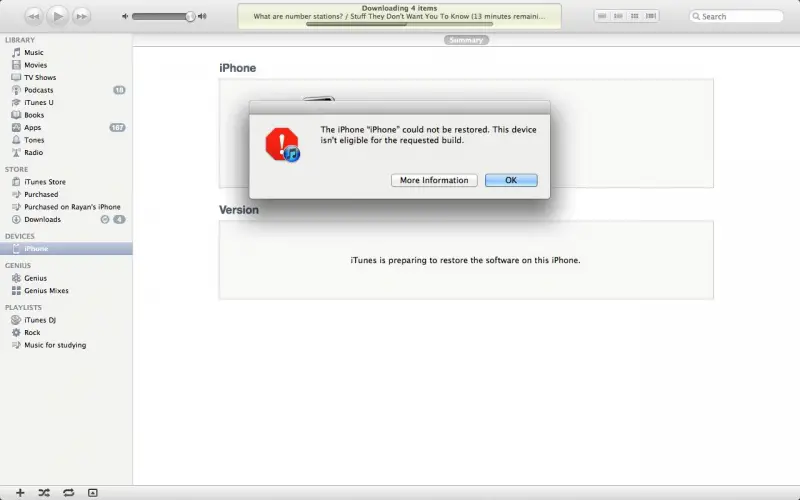The image size is (800, 500).
Task: Click the add playlist plus button
Action: point(20,492)
